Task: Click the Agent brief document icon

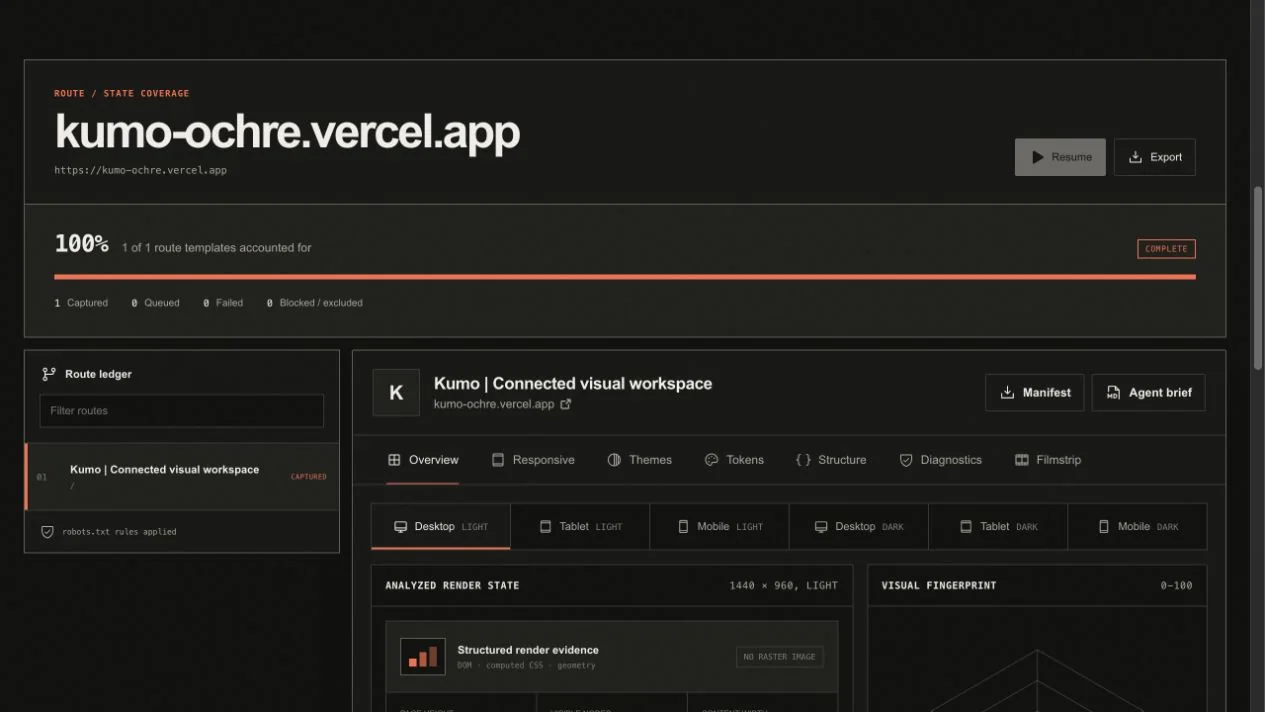Action: click(1113, 393)
